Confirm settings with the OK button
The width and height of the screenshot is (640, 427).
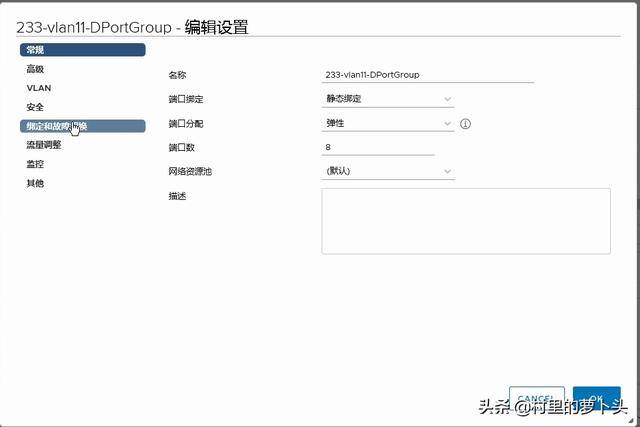pyautogui.click(x=597, y=399)
